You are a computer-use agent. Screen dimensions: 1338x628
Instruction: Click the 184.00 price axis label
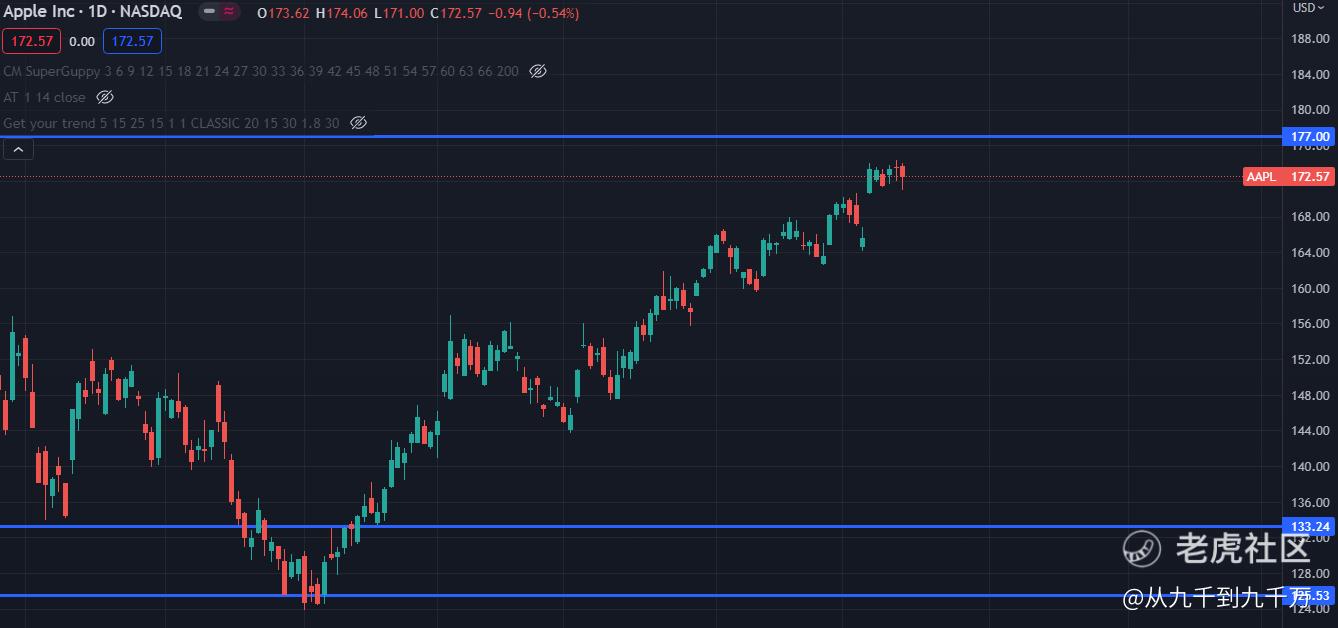point(1309,74)
